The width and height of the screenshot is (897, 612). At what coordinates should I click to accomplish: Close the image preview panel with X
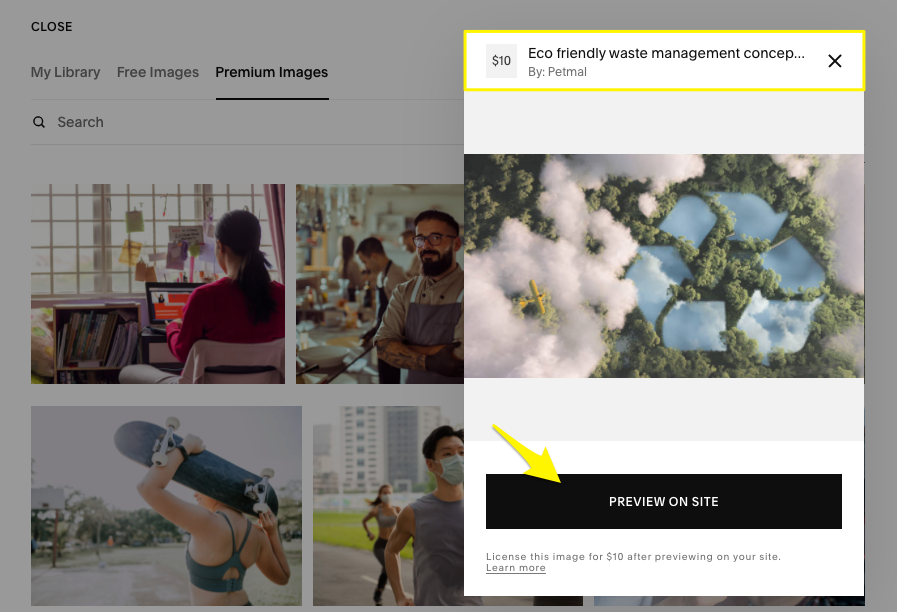pyautogui.click(x=835, y=61)
